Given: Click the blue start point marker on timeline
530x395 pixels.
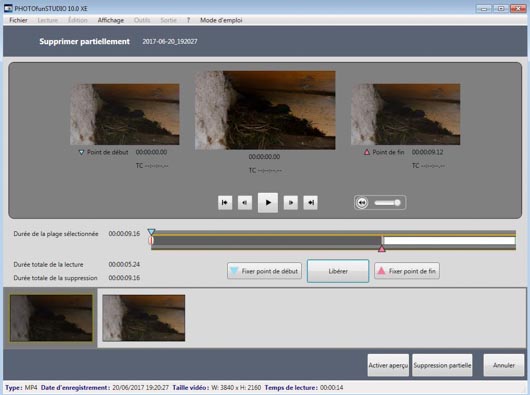Looking at the screenshot, I should 151,232.
